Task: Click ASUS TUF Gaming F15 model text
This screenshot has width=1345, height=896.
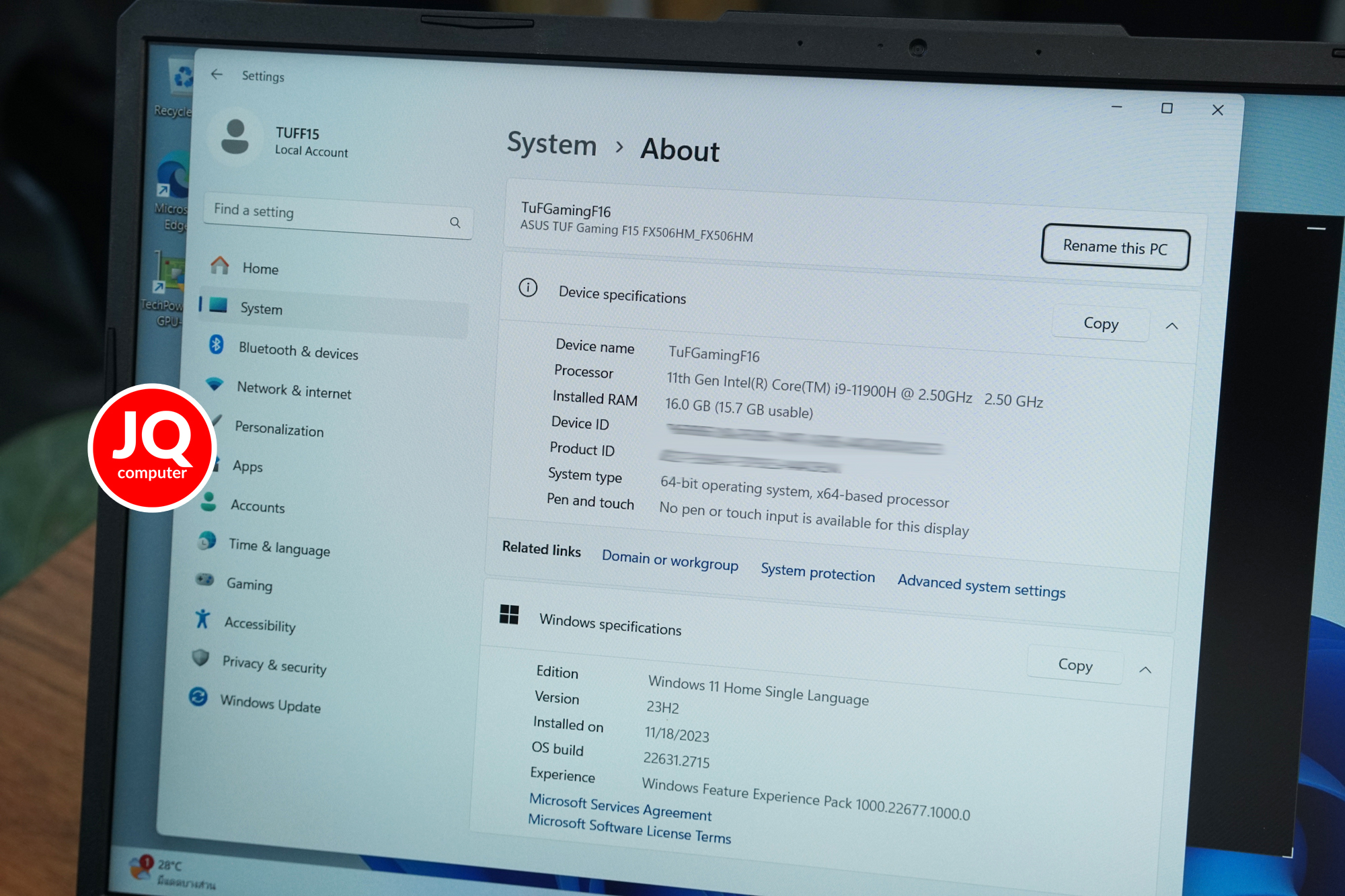Action: point(636,231)
